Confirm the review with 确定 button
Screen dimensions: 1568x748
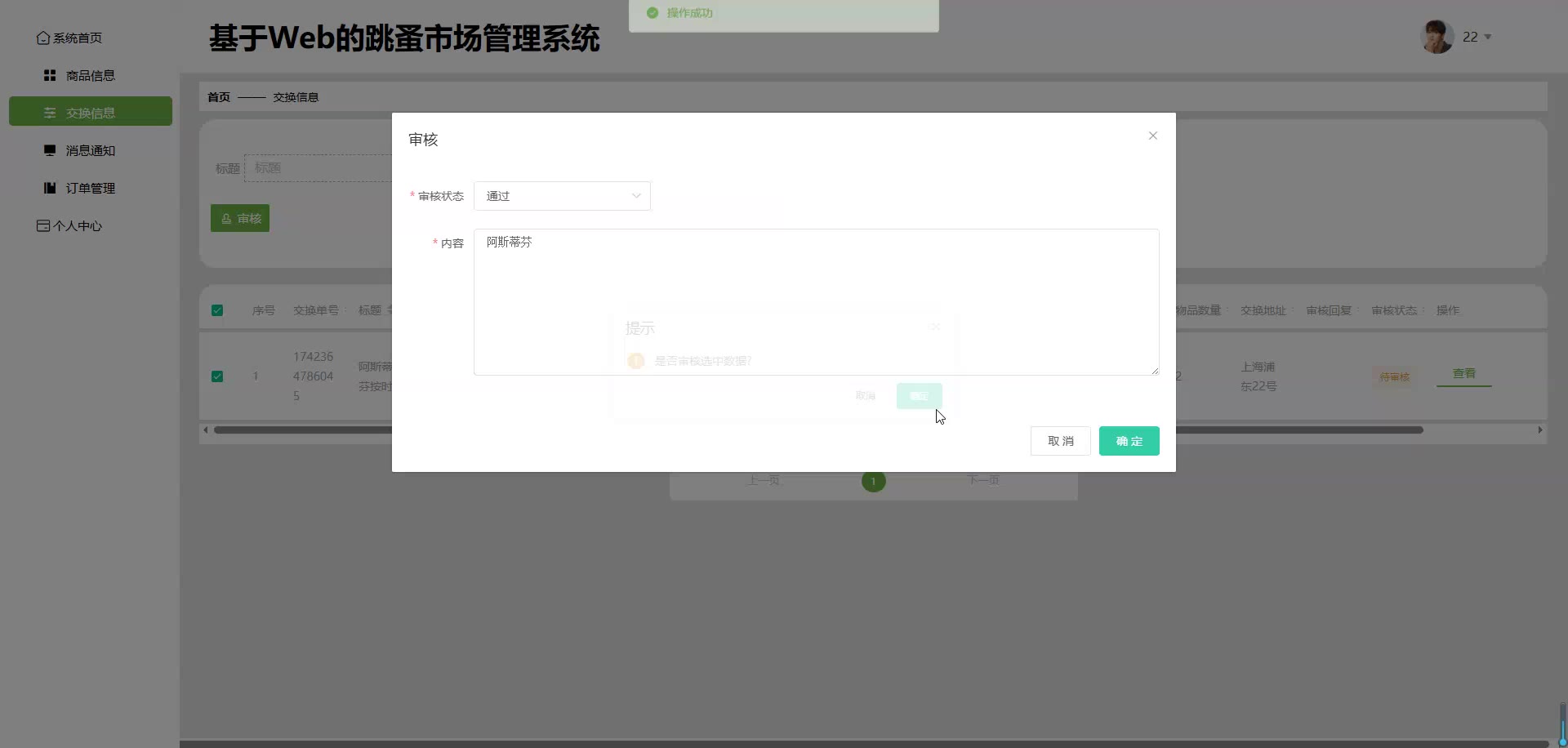pos(1129,441)
